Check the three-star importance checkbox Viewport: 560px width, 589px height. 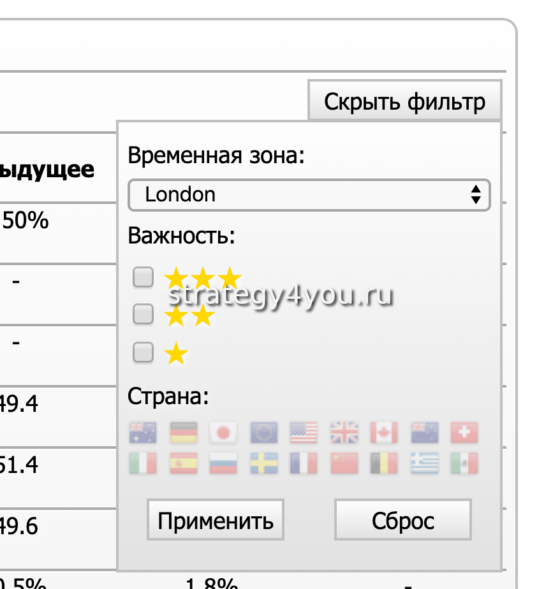point(143,277)
